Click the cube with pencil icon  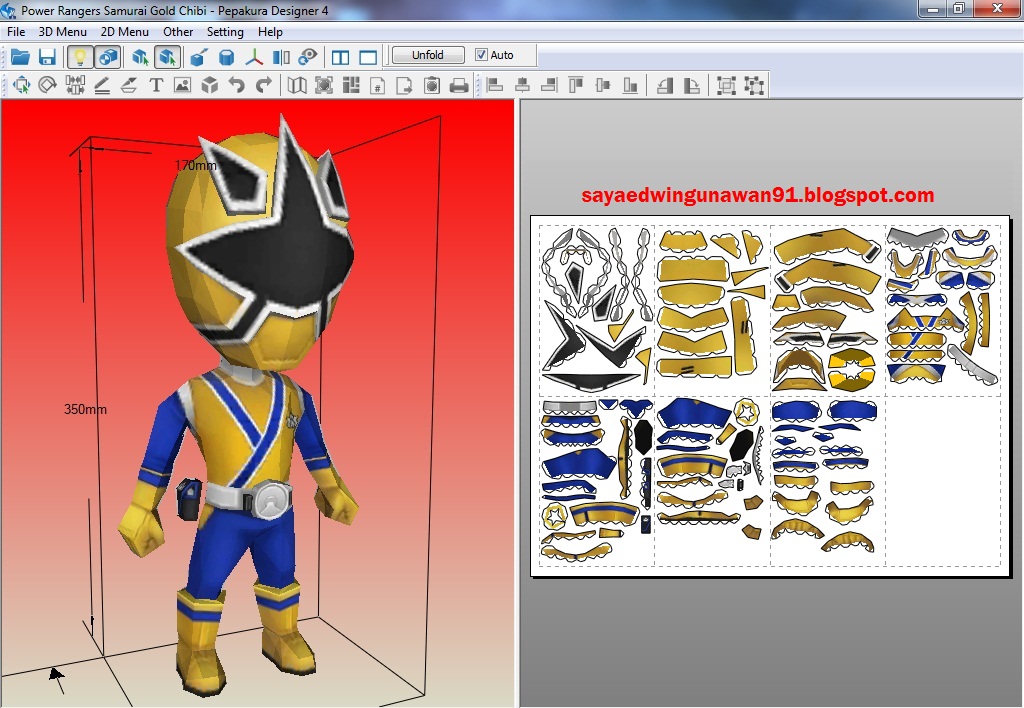point(199,57)
